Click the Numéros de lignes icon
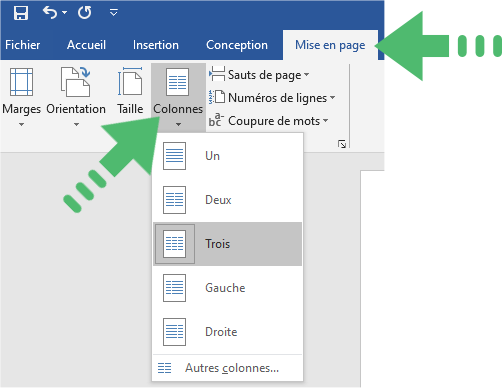The height and width of the screenshot is (388, 502). click(x=217, y=97)
